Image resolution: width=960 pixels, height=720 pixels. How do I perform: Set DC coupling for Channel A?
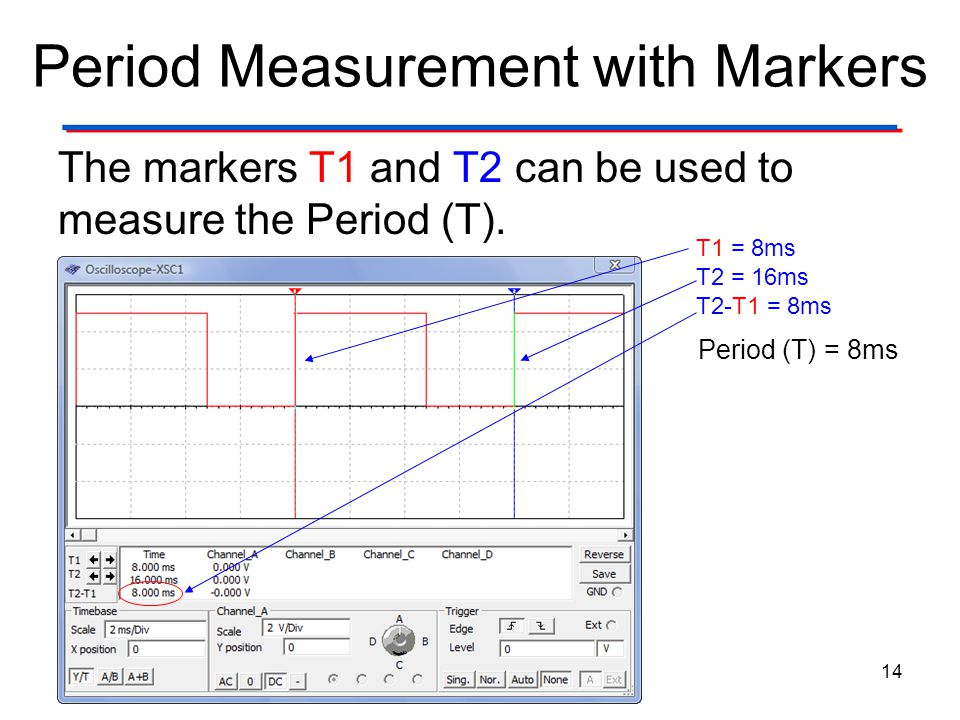pyautogui.click(x=275, y=681)
